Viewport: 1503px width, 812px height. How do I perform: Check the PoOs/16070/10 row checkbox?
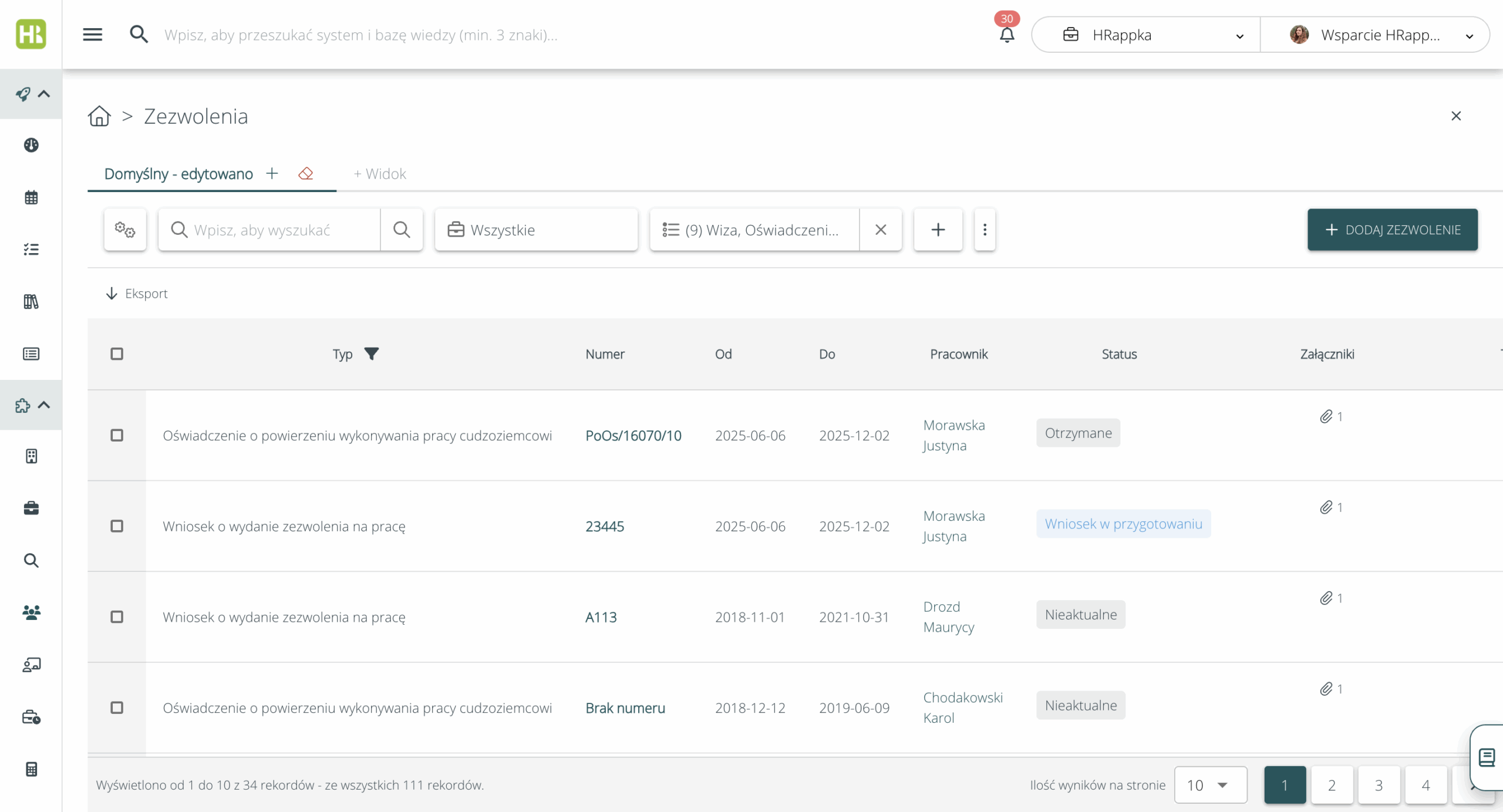tap(117, 435)
